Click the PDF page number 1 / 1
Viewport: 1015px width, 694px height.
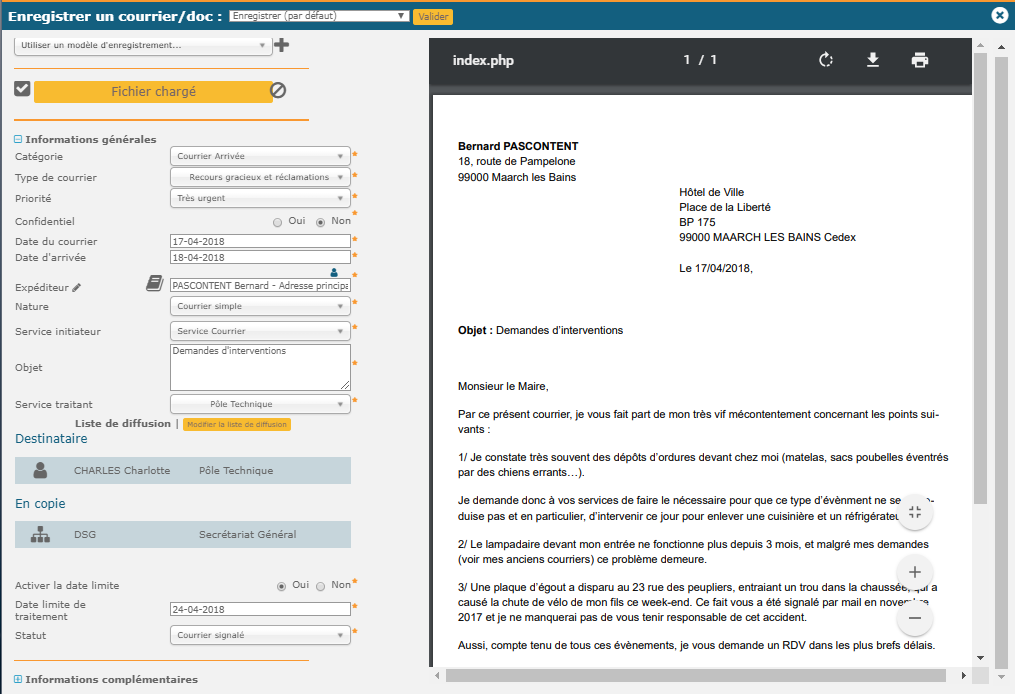(x=700, y=60)
